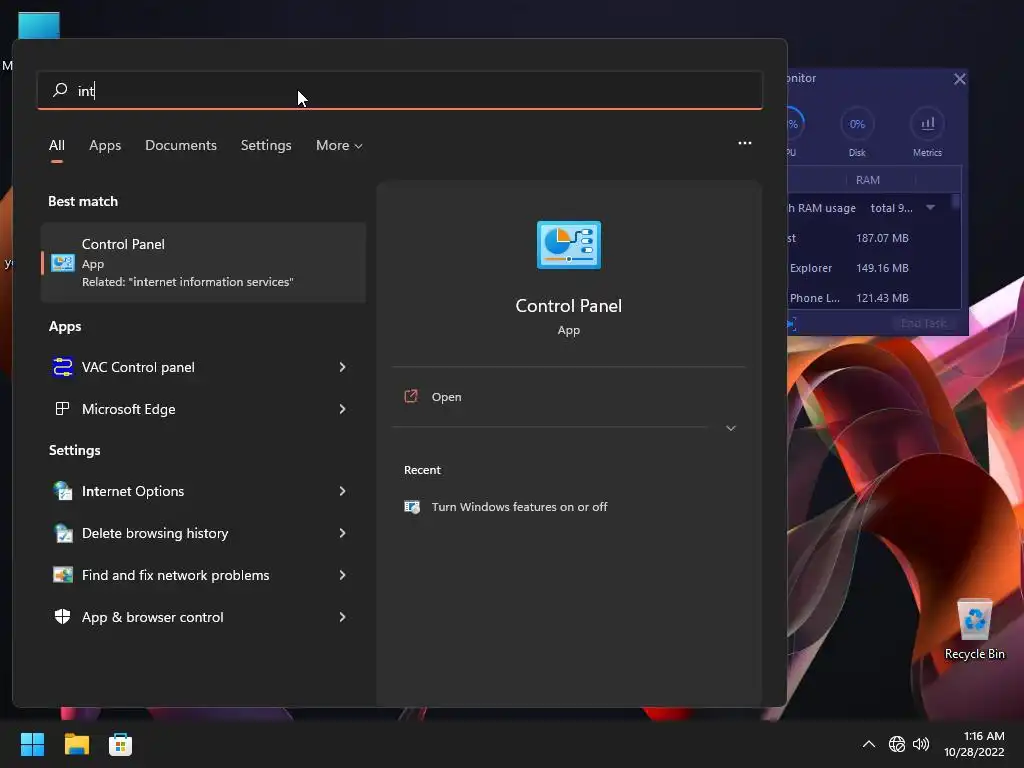This screenshot has height=768, width=1024.
Task: Select Explorer 149.16 MB row in monitor
Action: click(869, 268)
